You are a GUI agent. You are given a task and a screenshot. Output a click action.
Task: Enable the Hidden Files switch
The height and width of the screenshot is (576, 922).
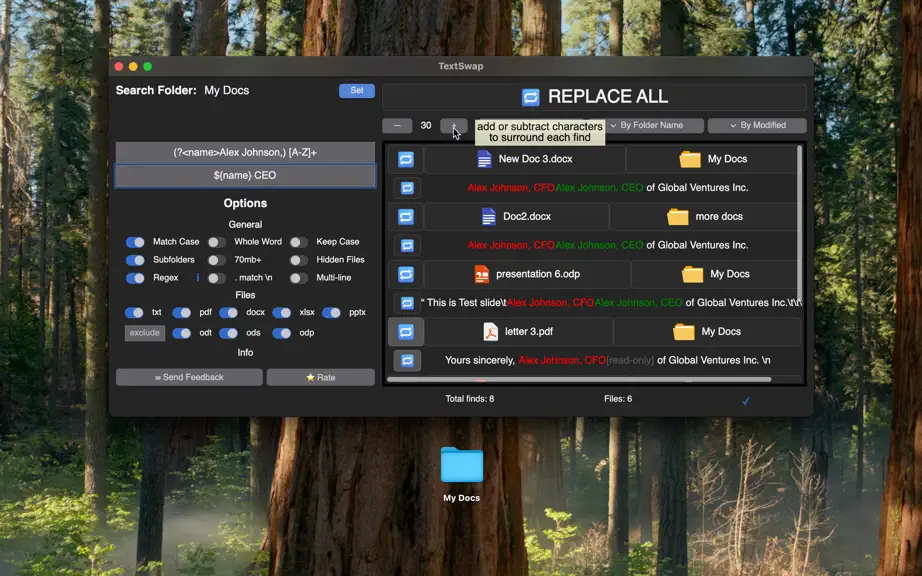click(x=298, y=260)
